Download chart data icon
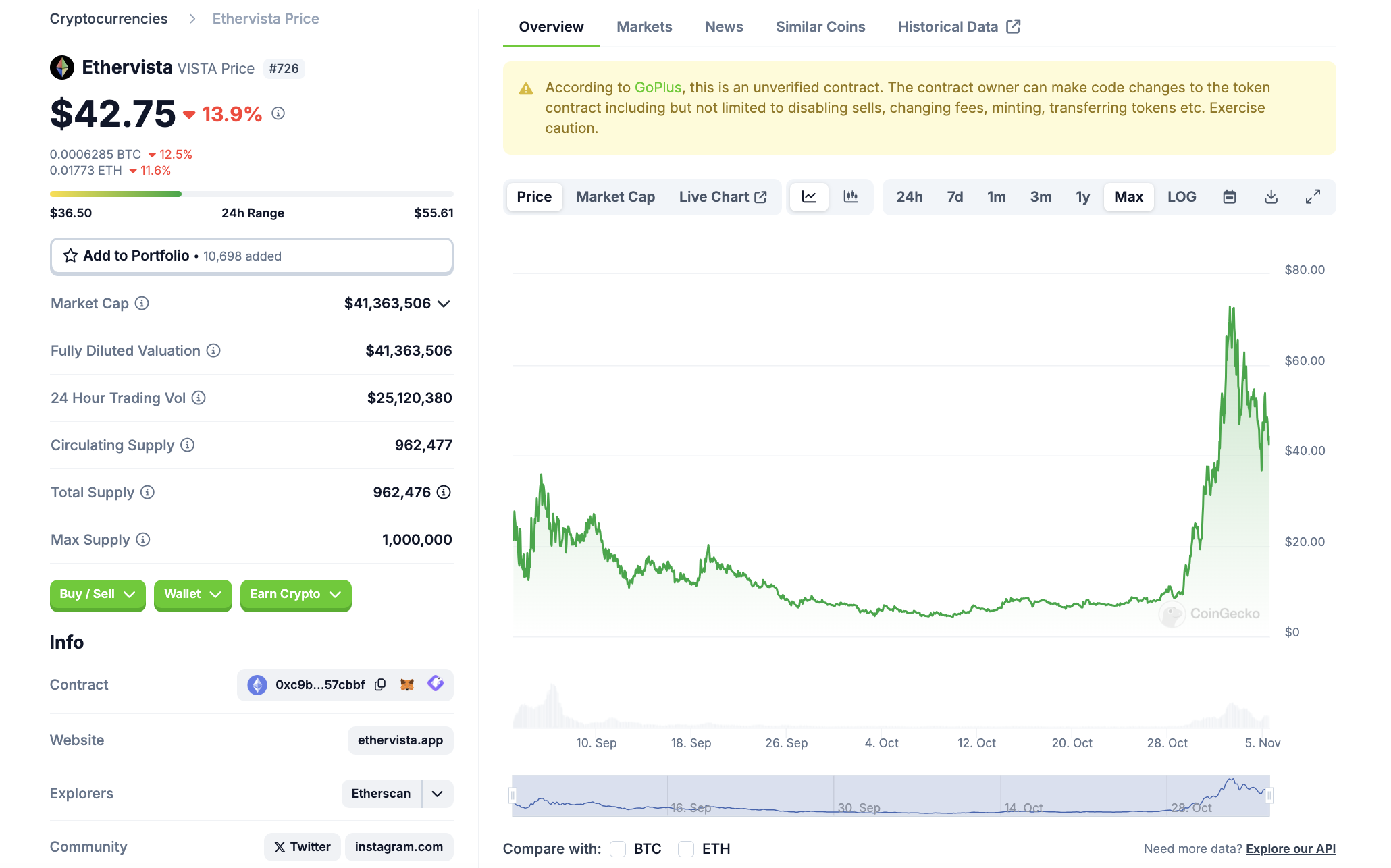The image size is (1391, 868). click(x=1270, y=196)
